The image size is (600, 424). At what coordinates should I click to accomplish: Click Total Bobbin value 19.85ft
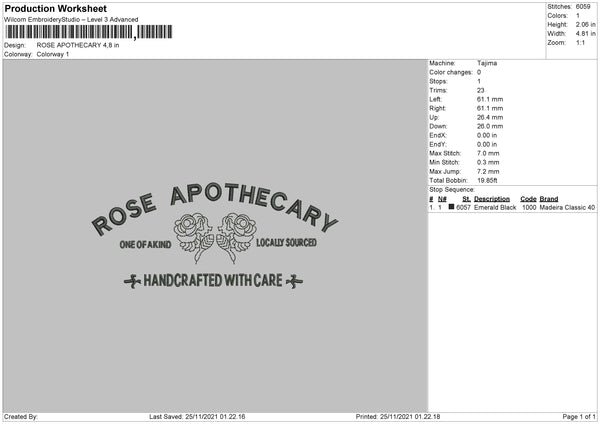click(x=487, y=181)
